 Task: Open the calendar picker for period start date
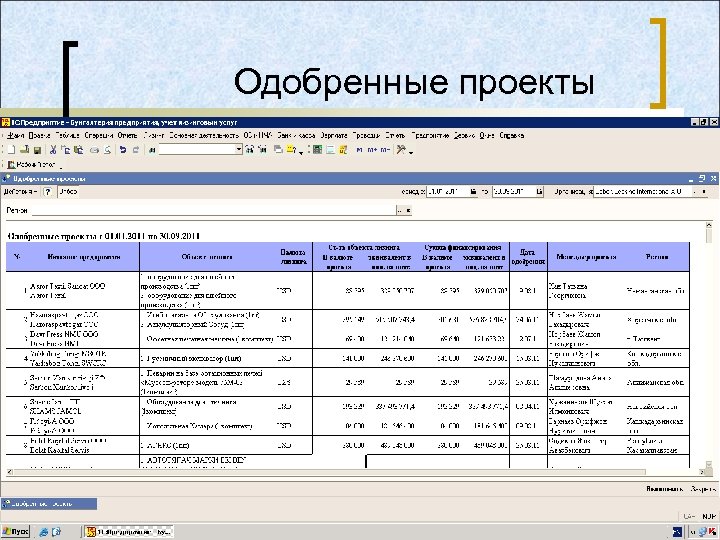point(473,192)
